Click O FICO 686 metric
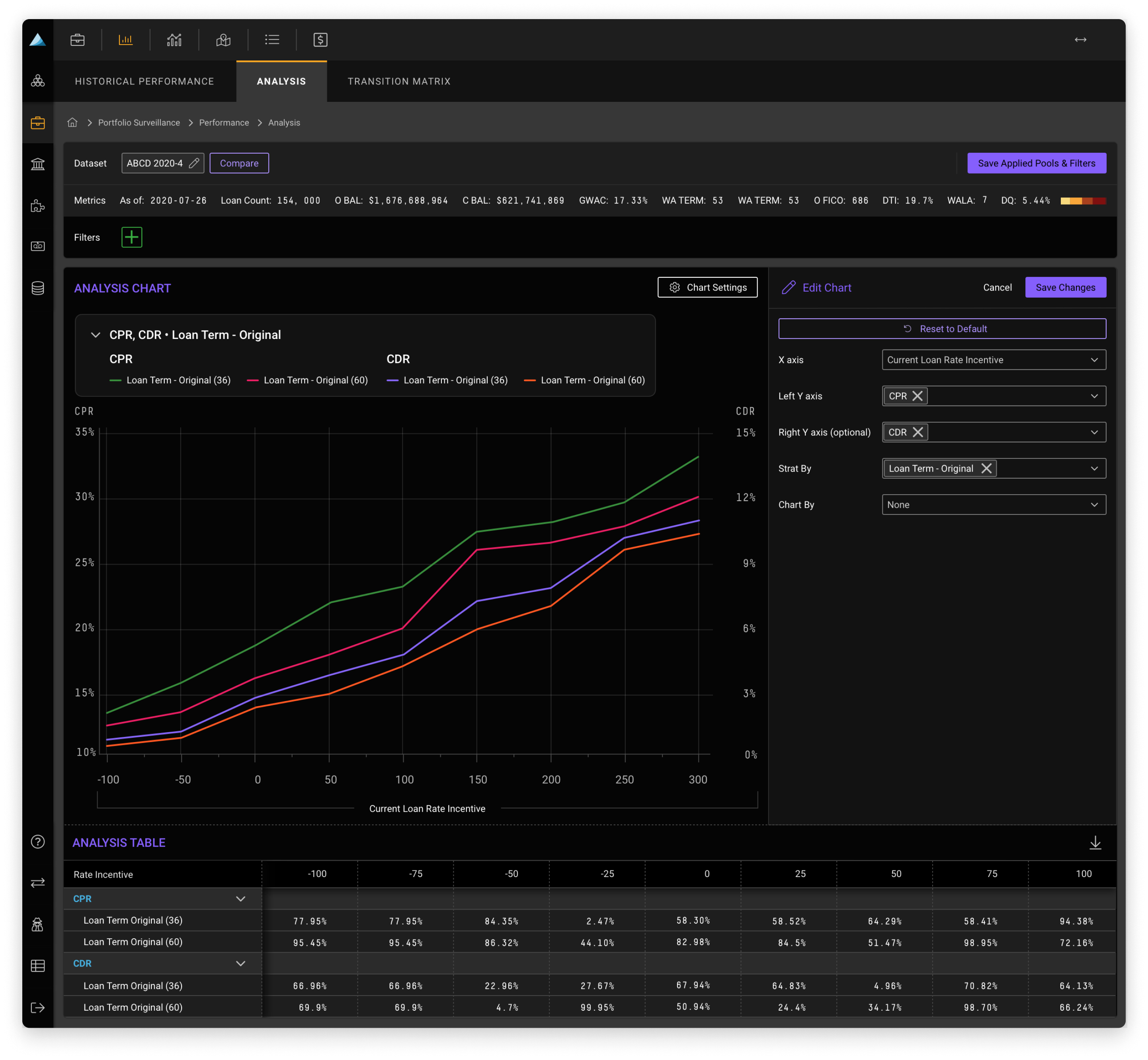 point(841,200)
